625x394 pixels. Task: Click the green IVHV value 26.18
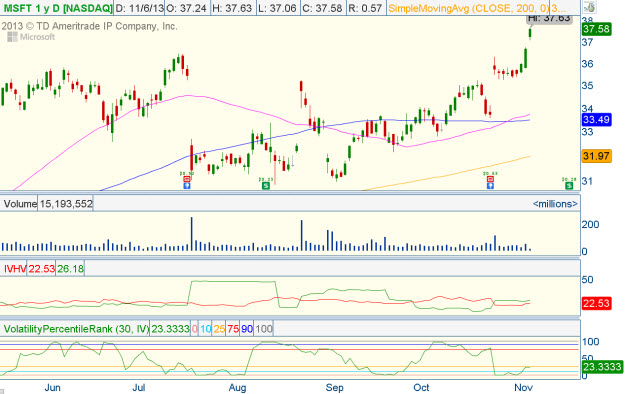[70, 269]
